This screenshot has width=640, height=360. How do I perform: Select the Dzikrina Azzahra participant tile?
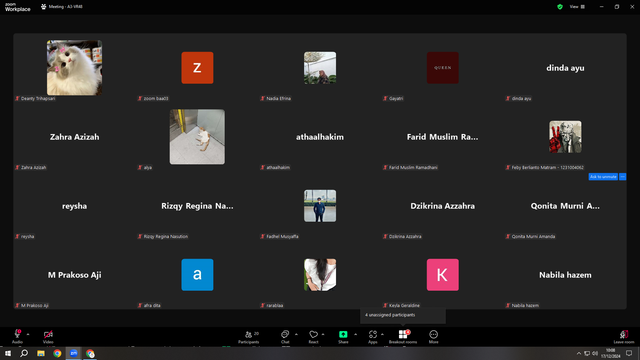(x=442, y=206)
